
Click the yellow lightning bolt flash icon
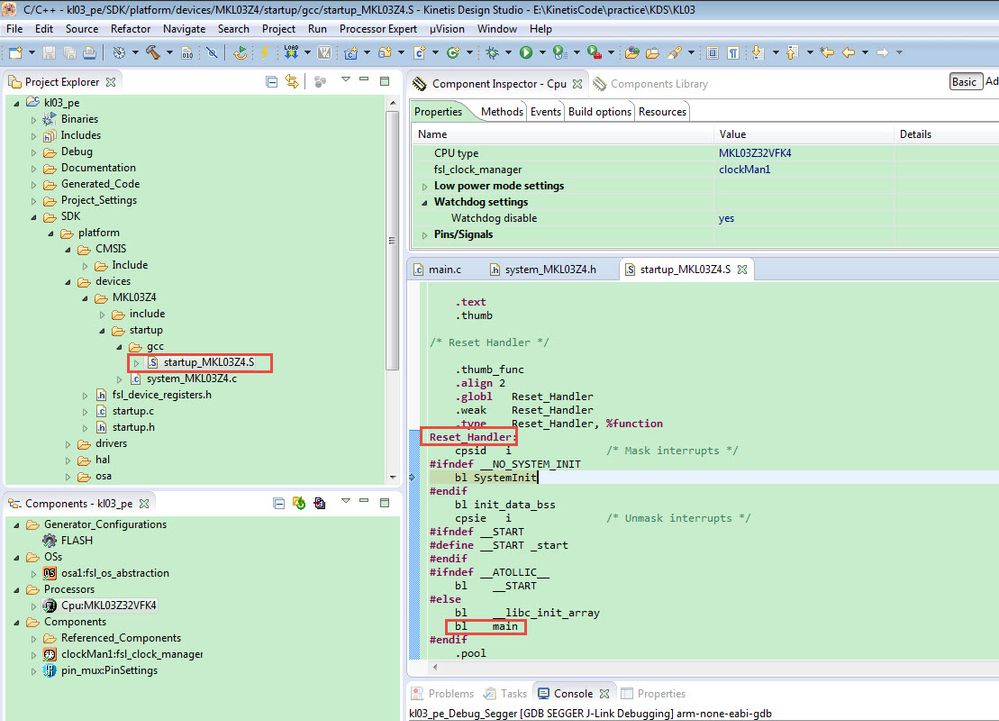(264, 52)
